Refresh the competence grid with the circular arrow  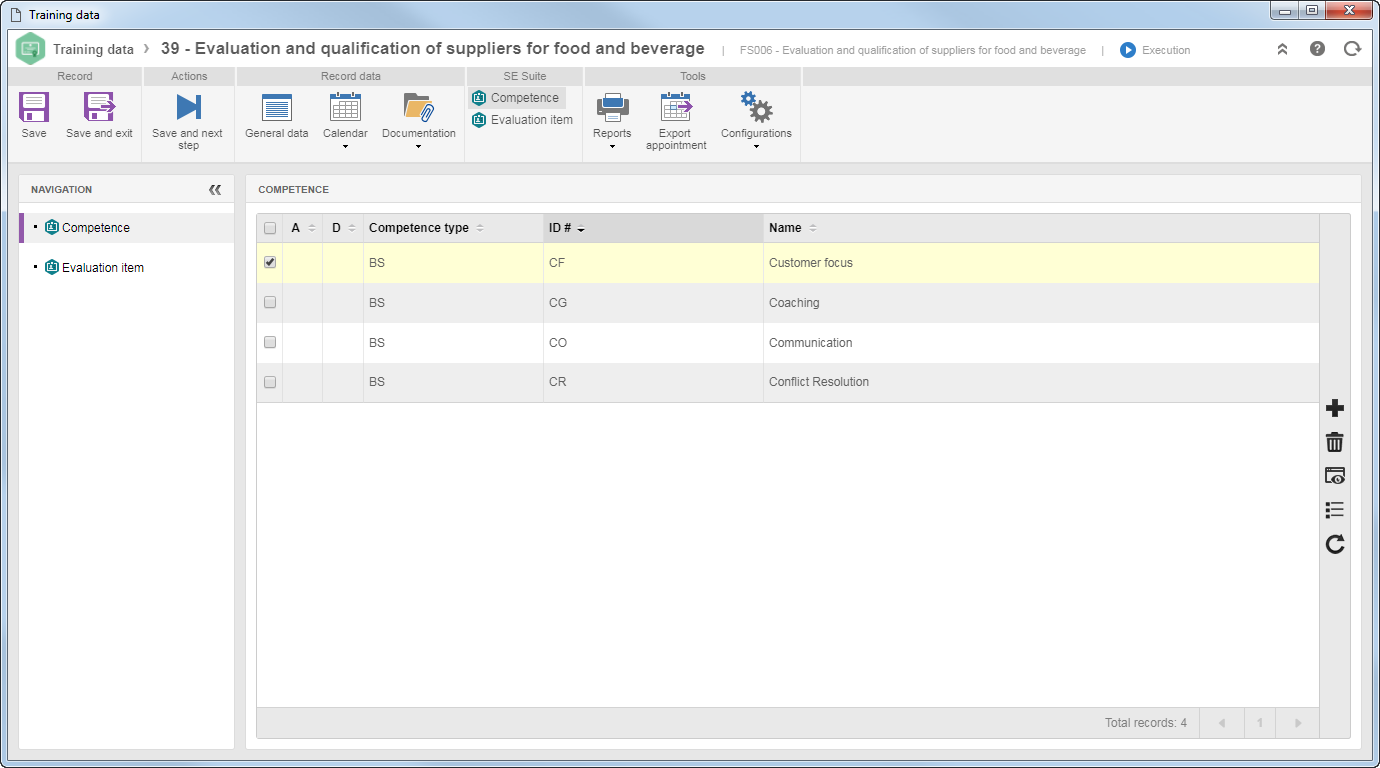pyautogui.click(x=1334, y=544)
